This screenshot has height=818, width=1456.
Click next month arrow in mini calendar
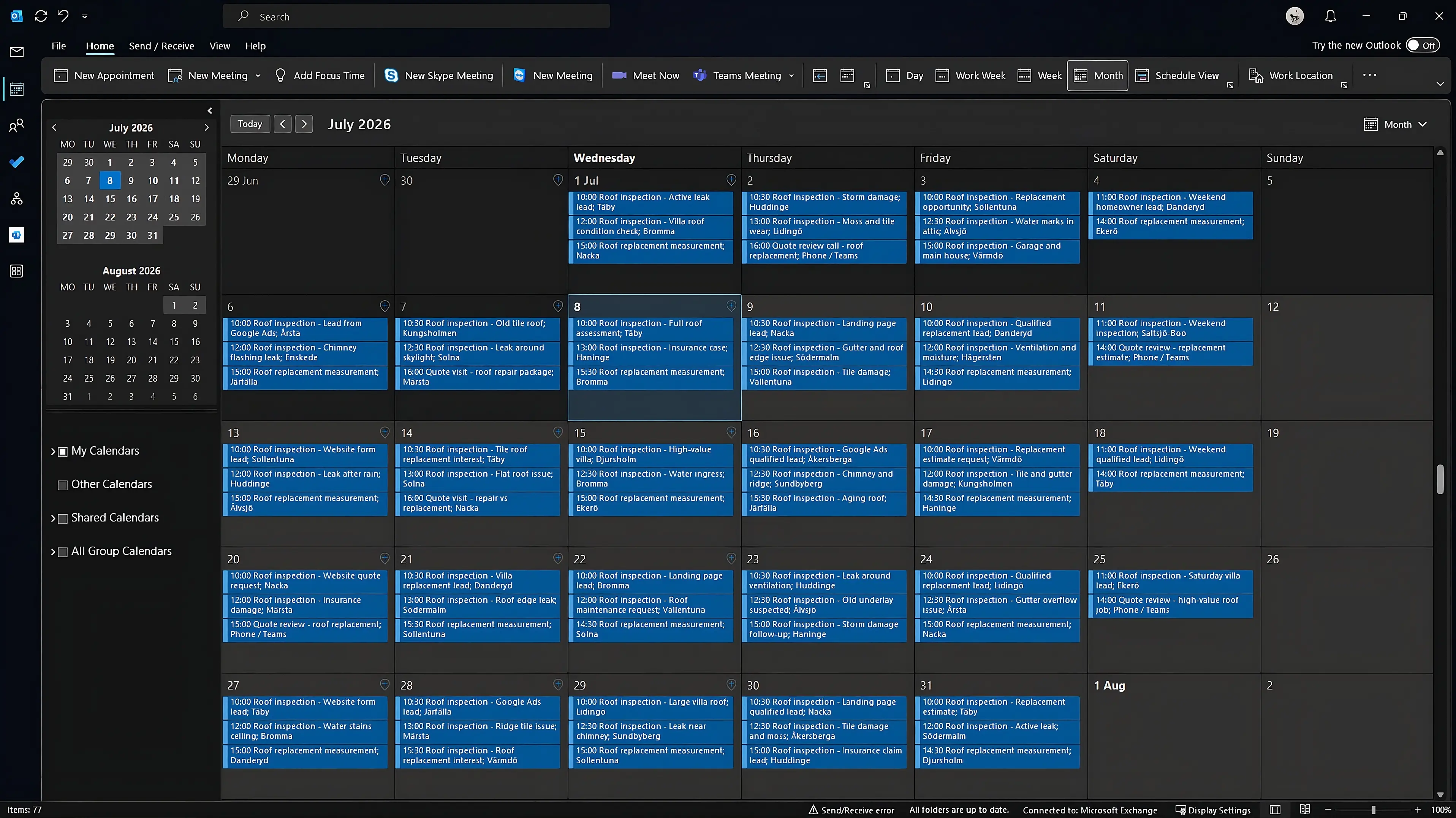[206, 127]
